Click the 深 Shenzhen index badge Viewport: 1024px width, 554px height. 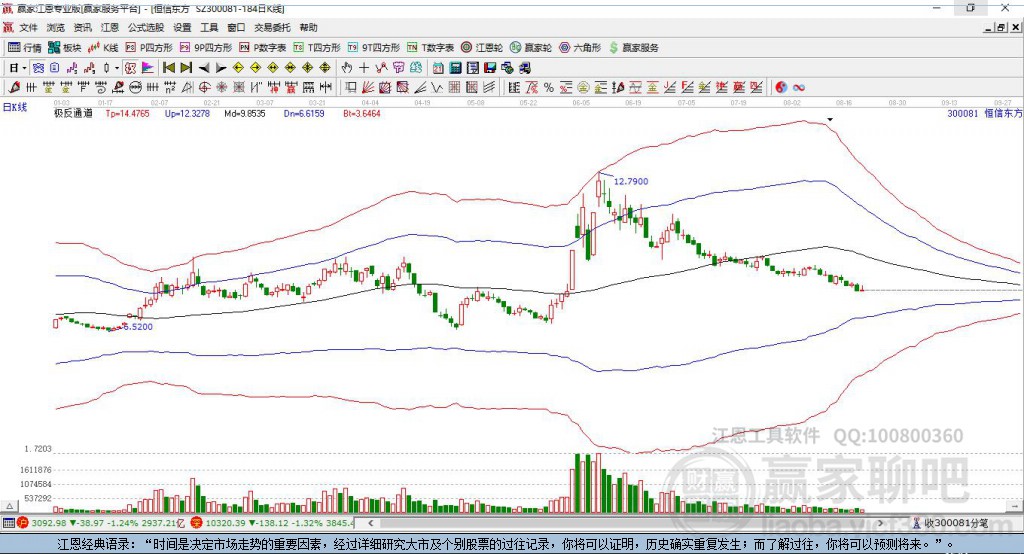click(197, 523)
